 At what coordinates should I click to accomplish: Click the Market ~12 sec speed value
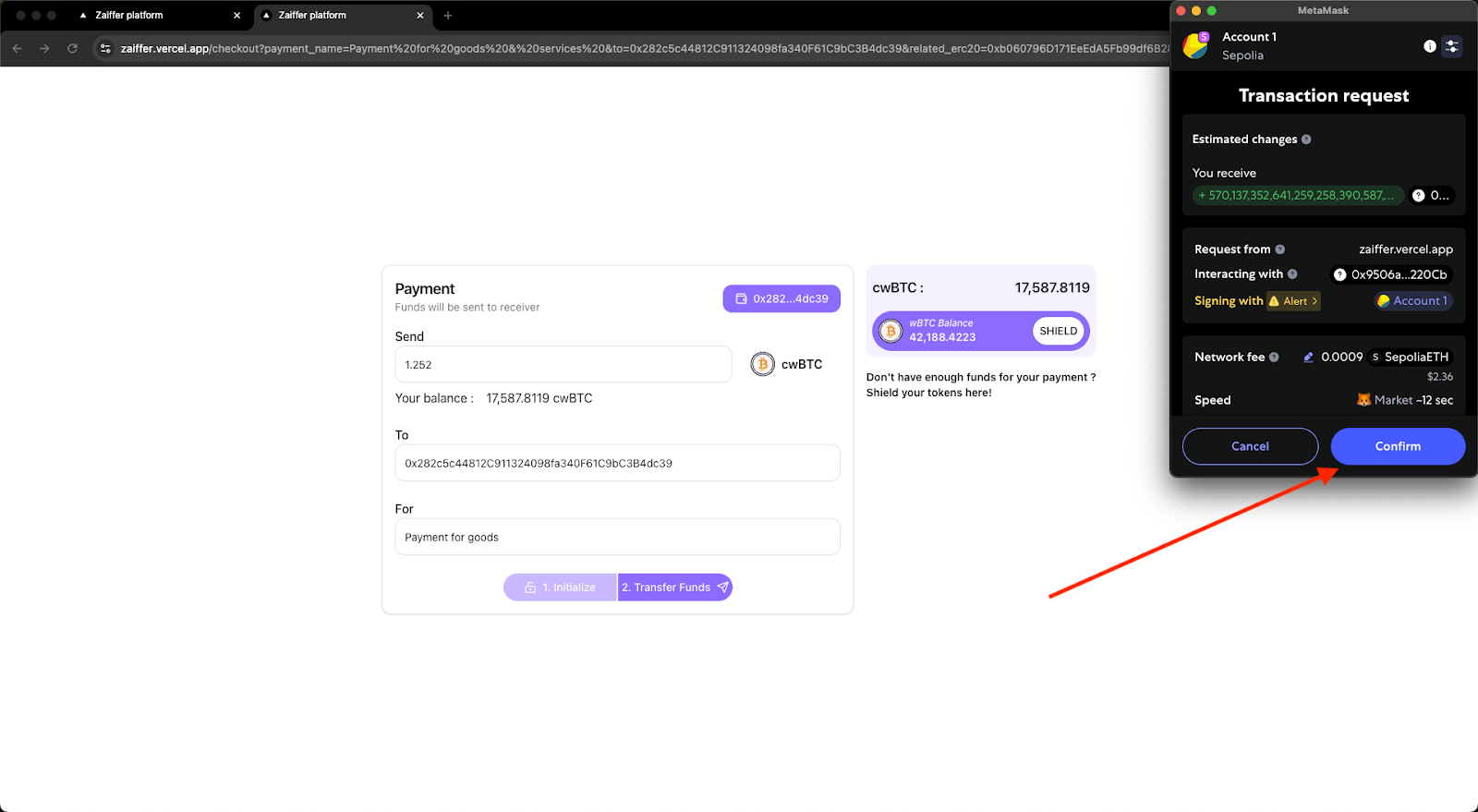(x=1413, y=400)
